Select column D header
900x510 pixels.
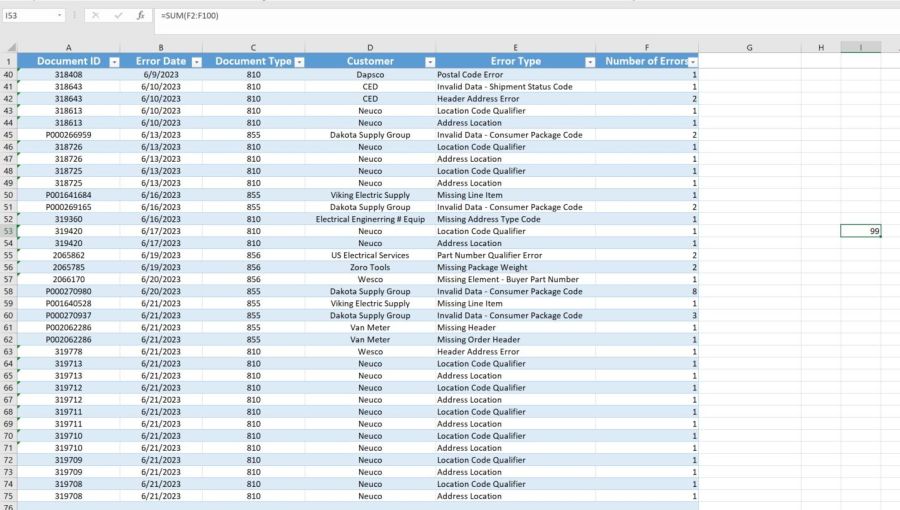pos(370,48)
